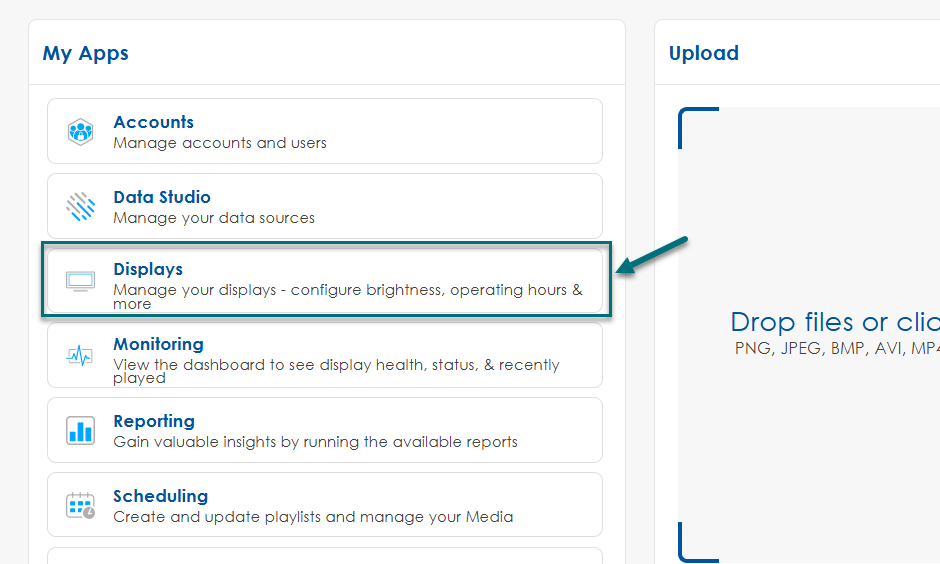
Task: Open the Accounts app title link
Action: click(153, 122)
